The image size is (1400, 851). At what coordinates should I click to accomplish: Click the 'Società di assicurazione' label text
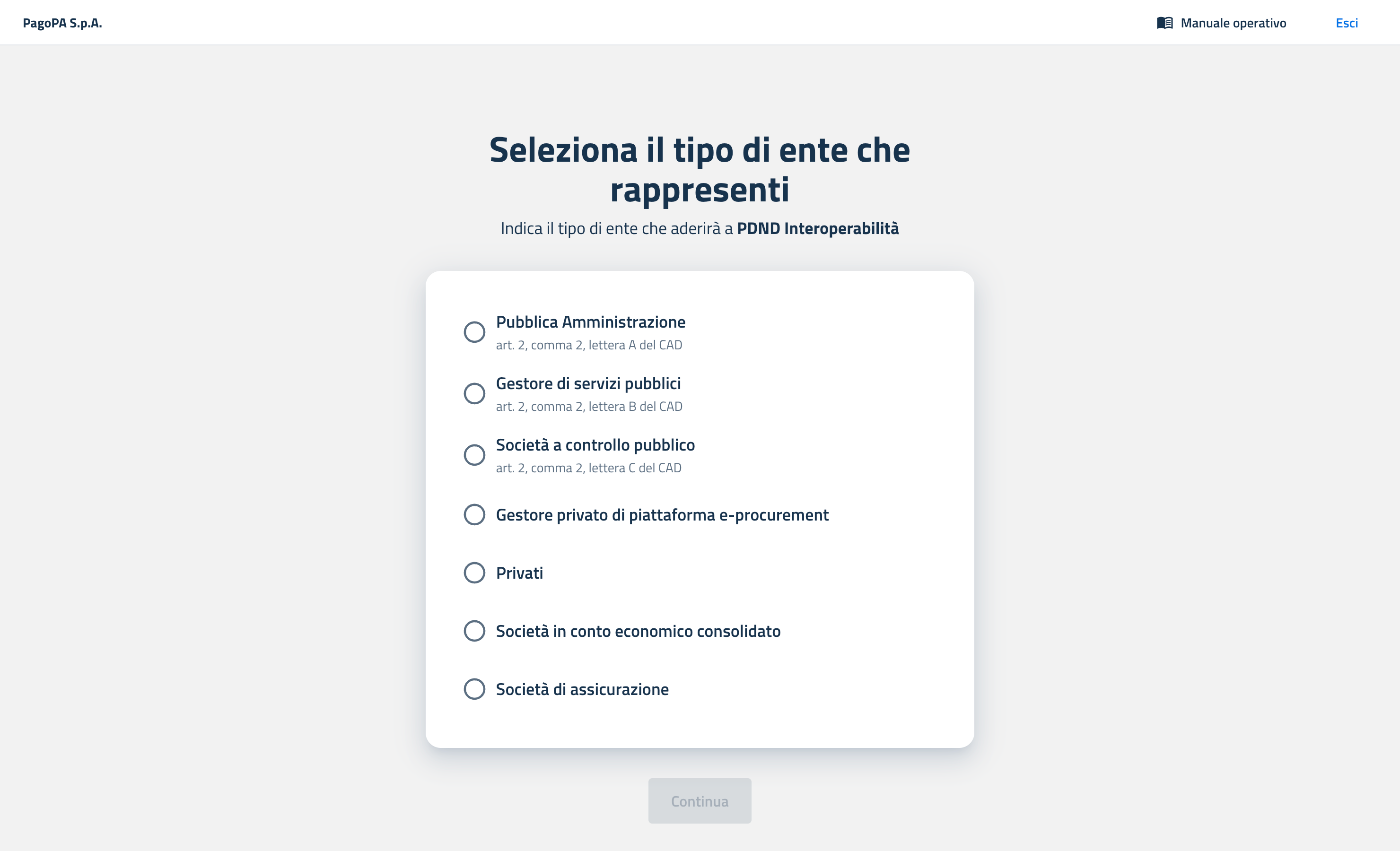click(582, 689)
